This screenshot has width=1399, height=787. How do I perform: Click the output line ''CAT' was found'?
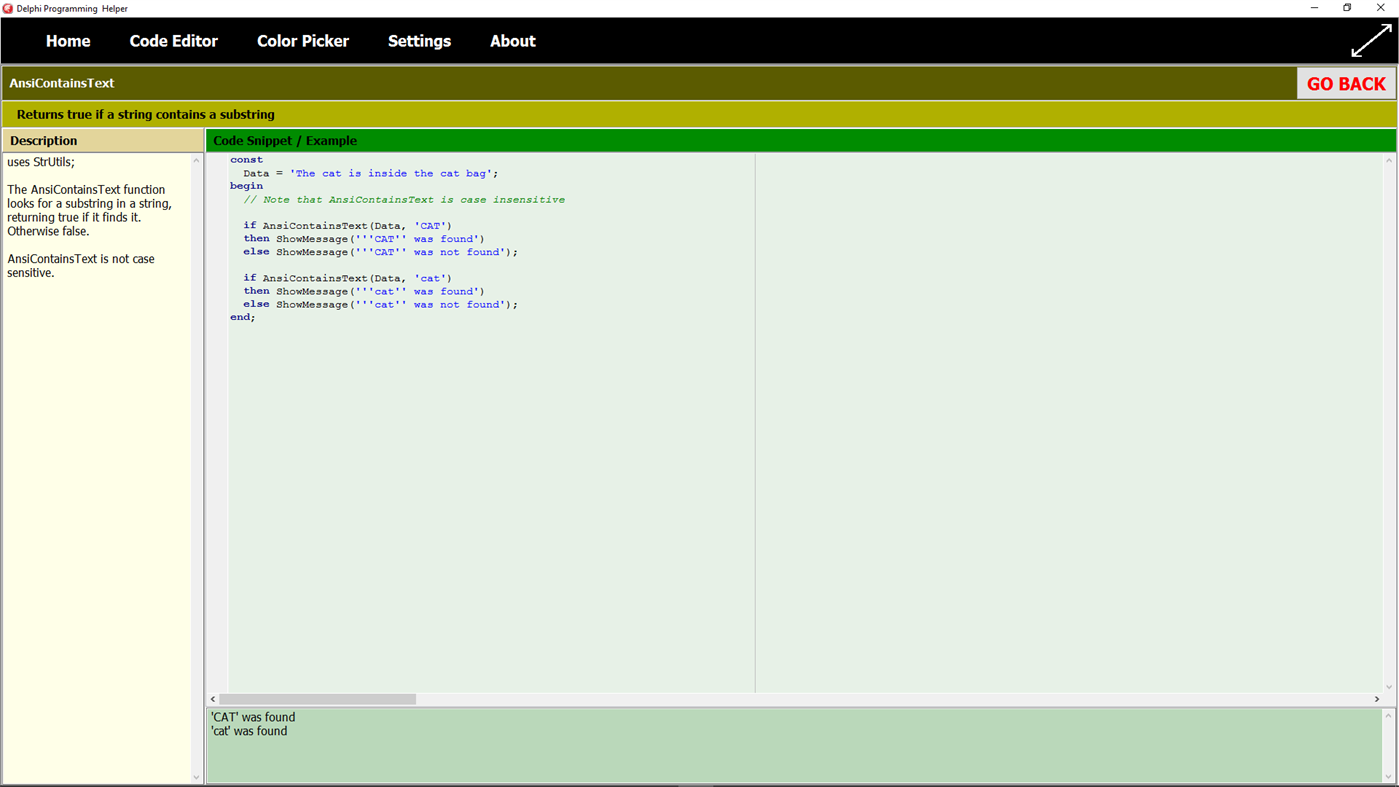pos(253,717)
